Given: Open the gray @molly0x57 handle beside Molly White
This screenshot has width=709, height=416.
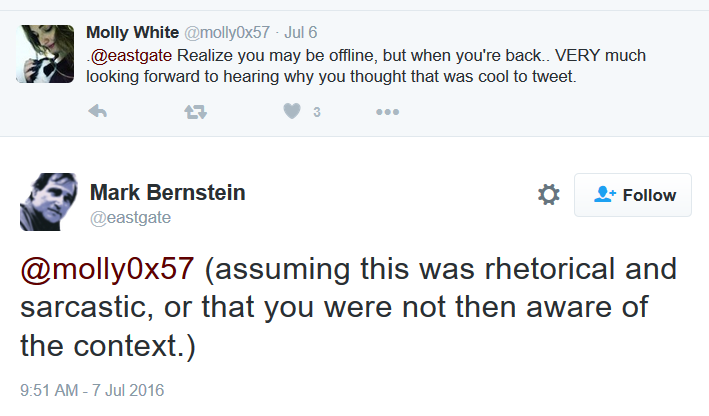Looking at the screenshot, I should (x=227, y=33).
